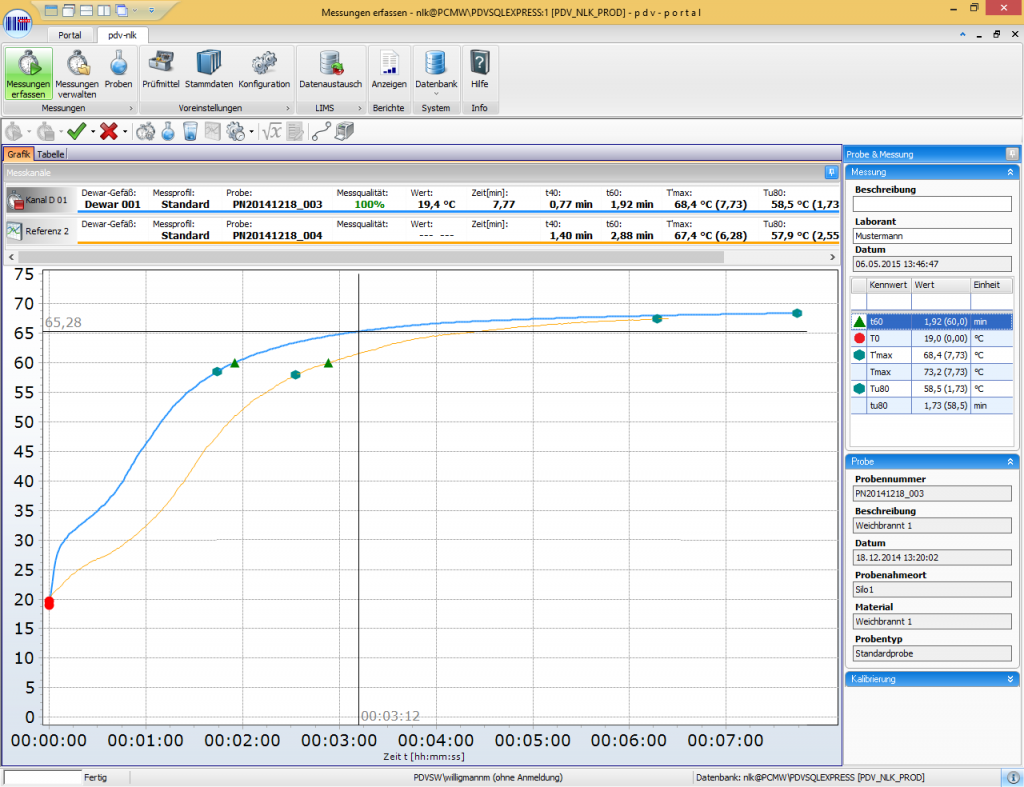This screenshot has height=787, width=1024.
Task: Select Kanal D 01 channel toggle
Action: click(x=38, y=201)
